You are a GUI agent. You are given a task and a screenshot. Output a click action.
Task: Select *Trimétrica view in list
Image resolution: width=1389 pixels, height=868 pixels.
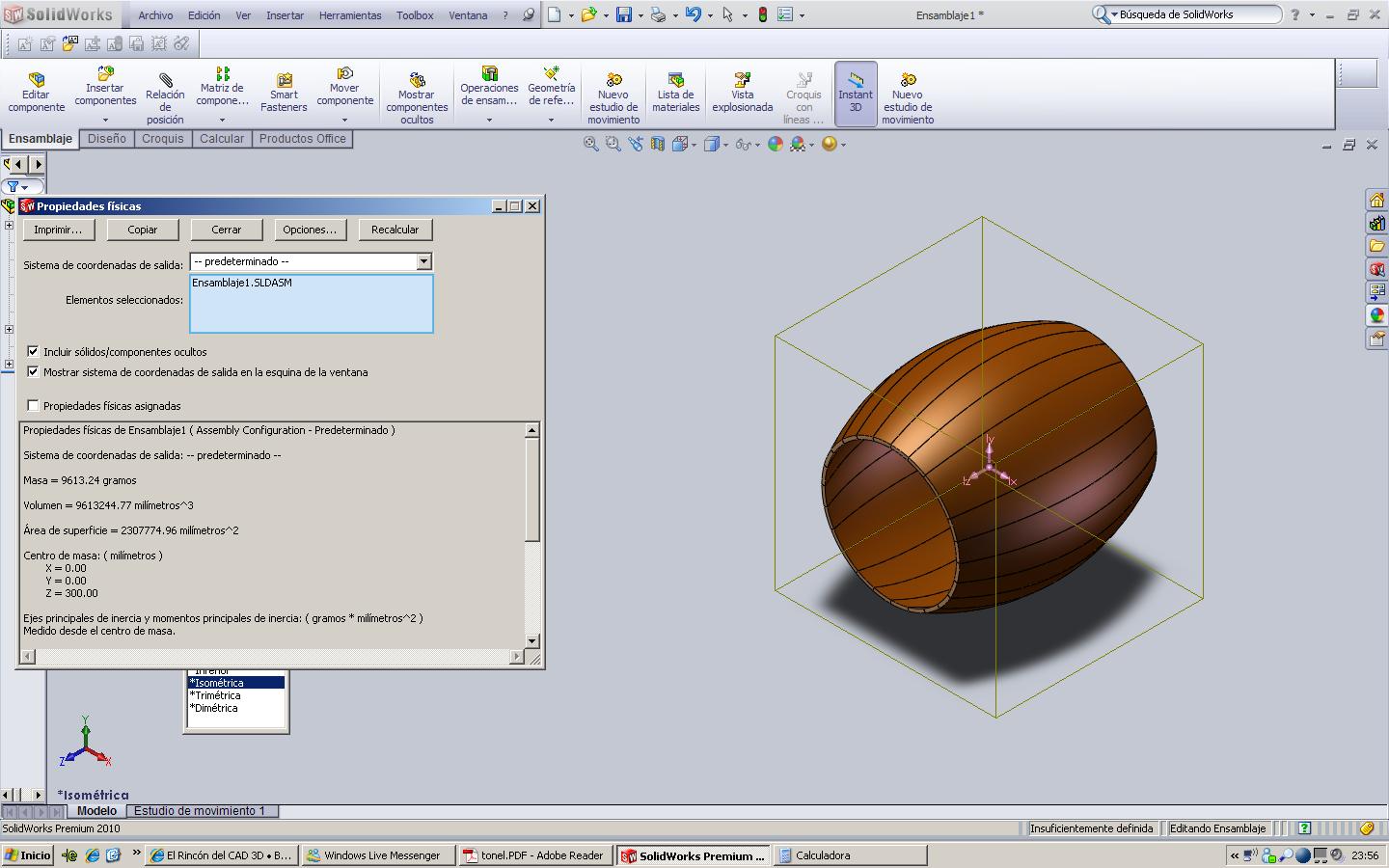coord(216,695)
